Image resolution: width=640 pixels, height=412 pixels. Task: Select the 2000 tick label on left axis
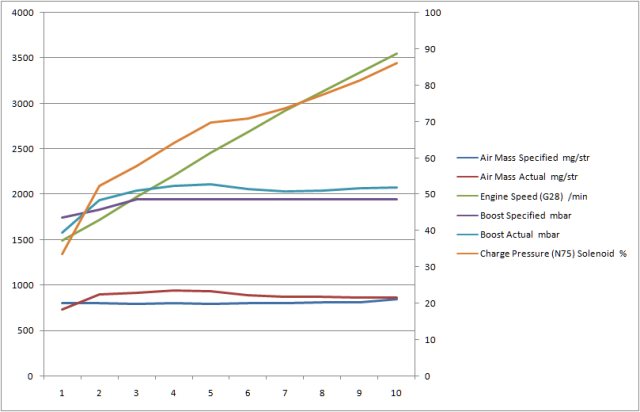tap(18, 195)
